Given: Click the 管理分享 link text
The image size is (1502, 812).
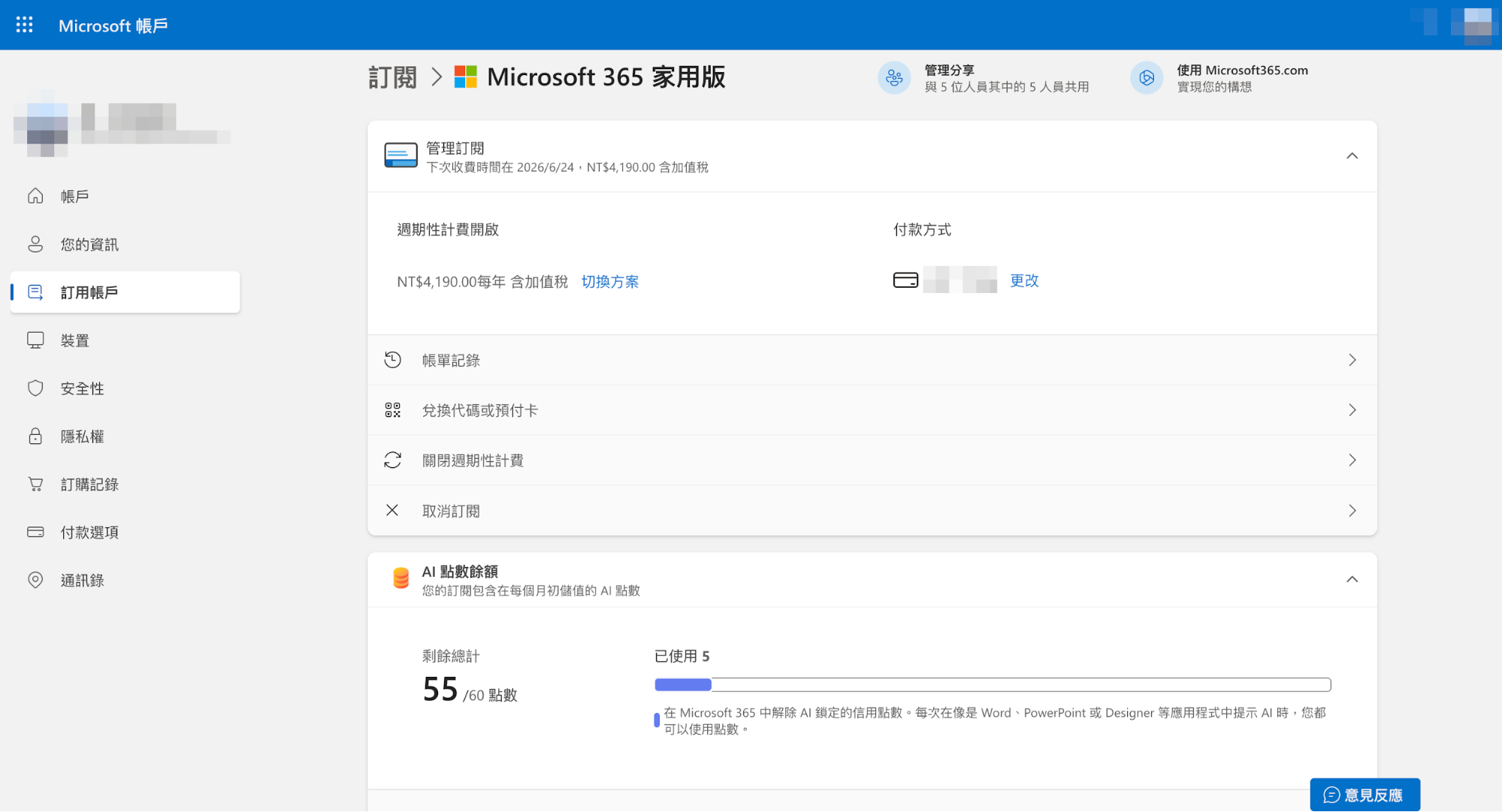Looking at the screenshot, I should [949, 70].
